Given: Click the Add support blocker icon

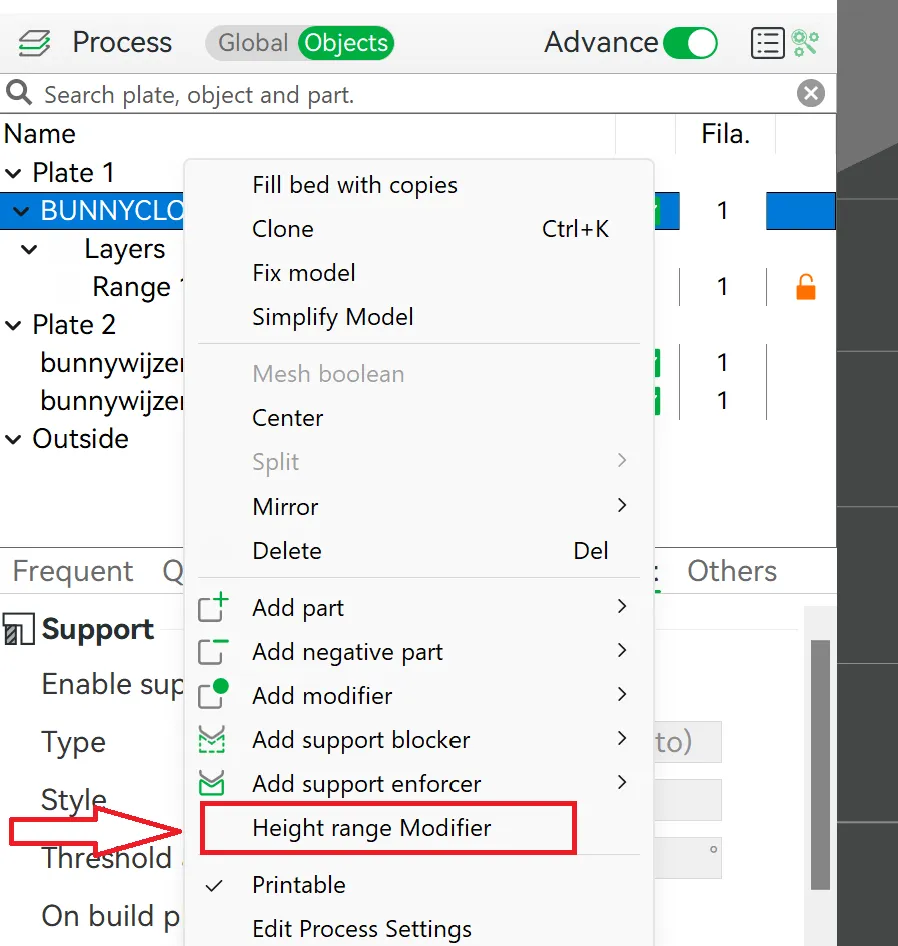Looking at the screenshot, I should (x=213, y=740).
